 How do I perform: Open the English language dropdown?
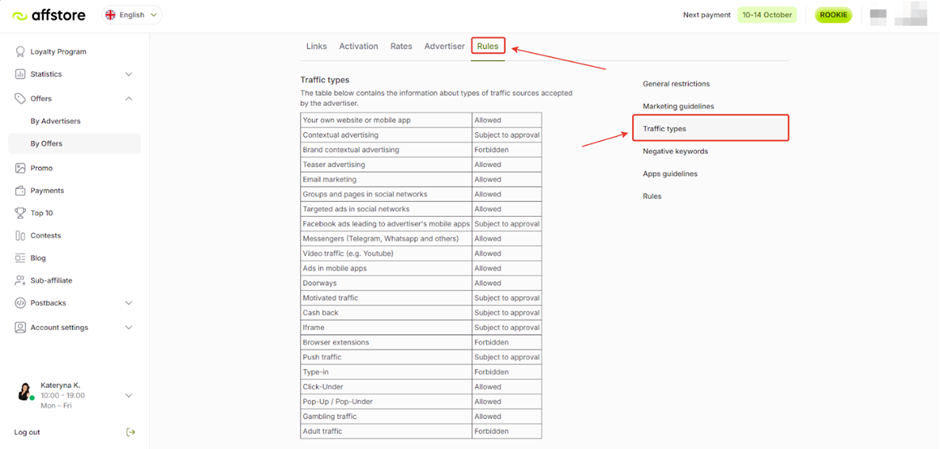point(132,15)
